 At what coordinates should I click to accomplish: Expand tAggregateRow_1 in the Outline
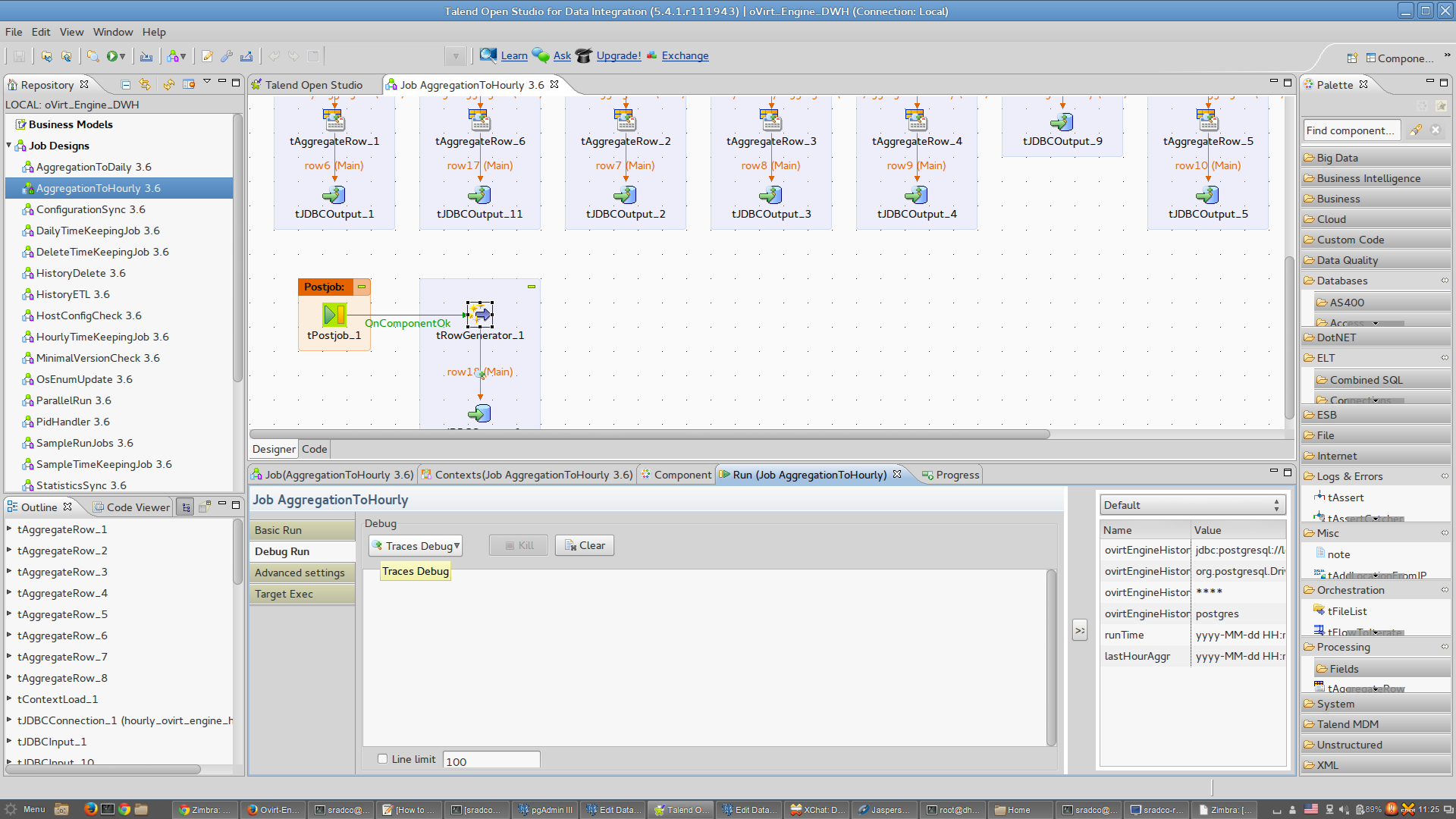click(9, 529)
